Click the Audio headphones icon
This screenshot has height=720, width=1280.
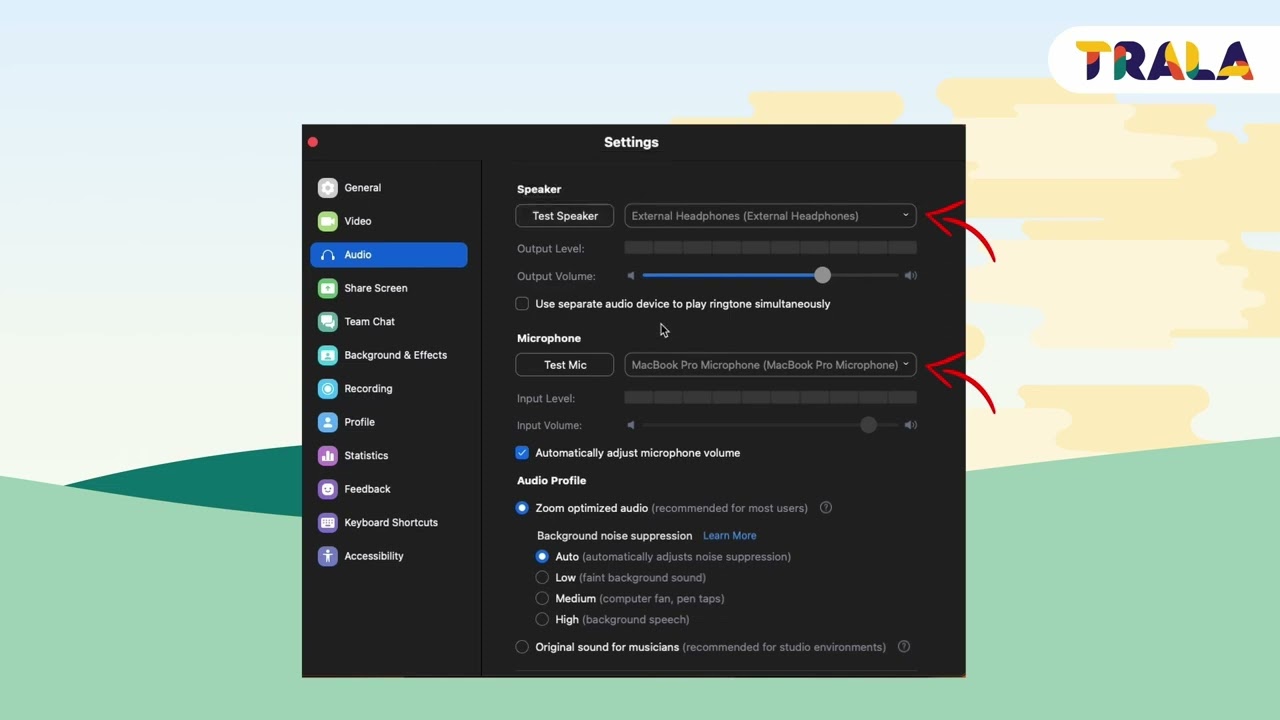327,255
